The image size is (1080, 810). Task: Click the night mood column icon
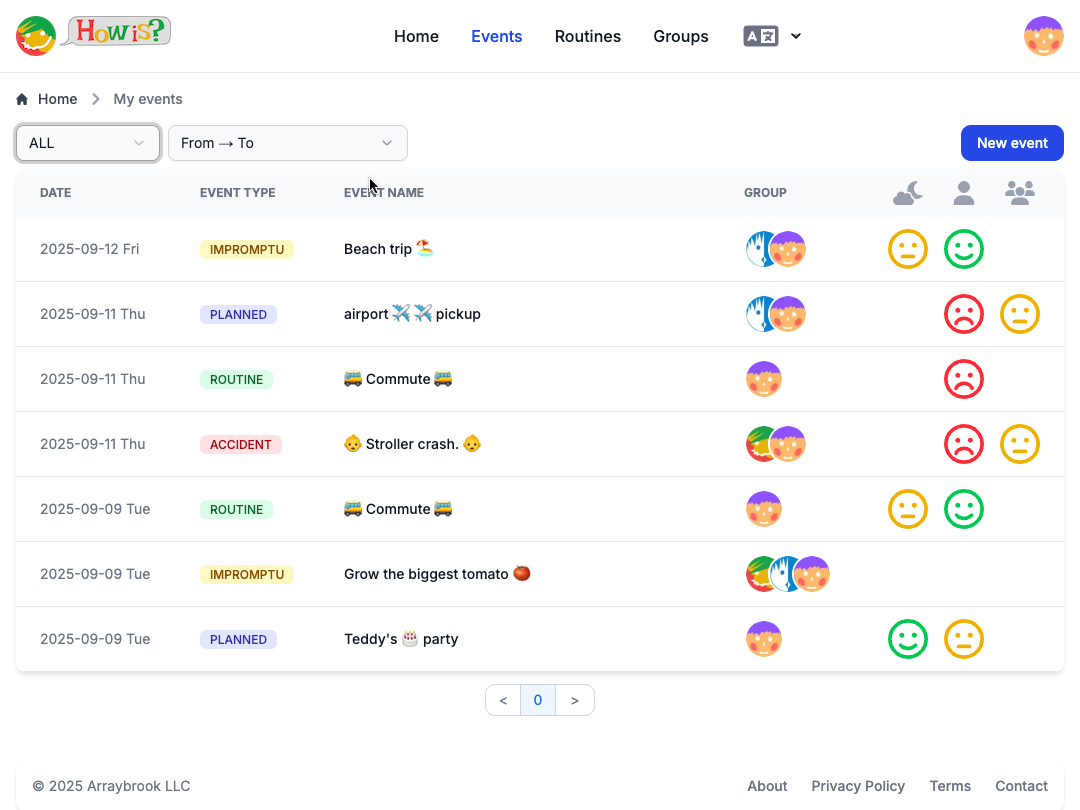tap(907, 193)
